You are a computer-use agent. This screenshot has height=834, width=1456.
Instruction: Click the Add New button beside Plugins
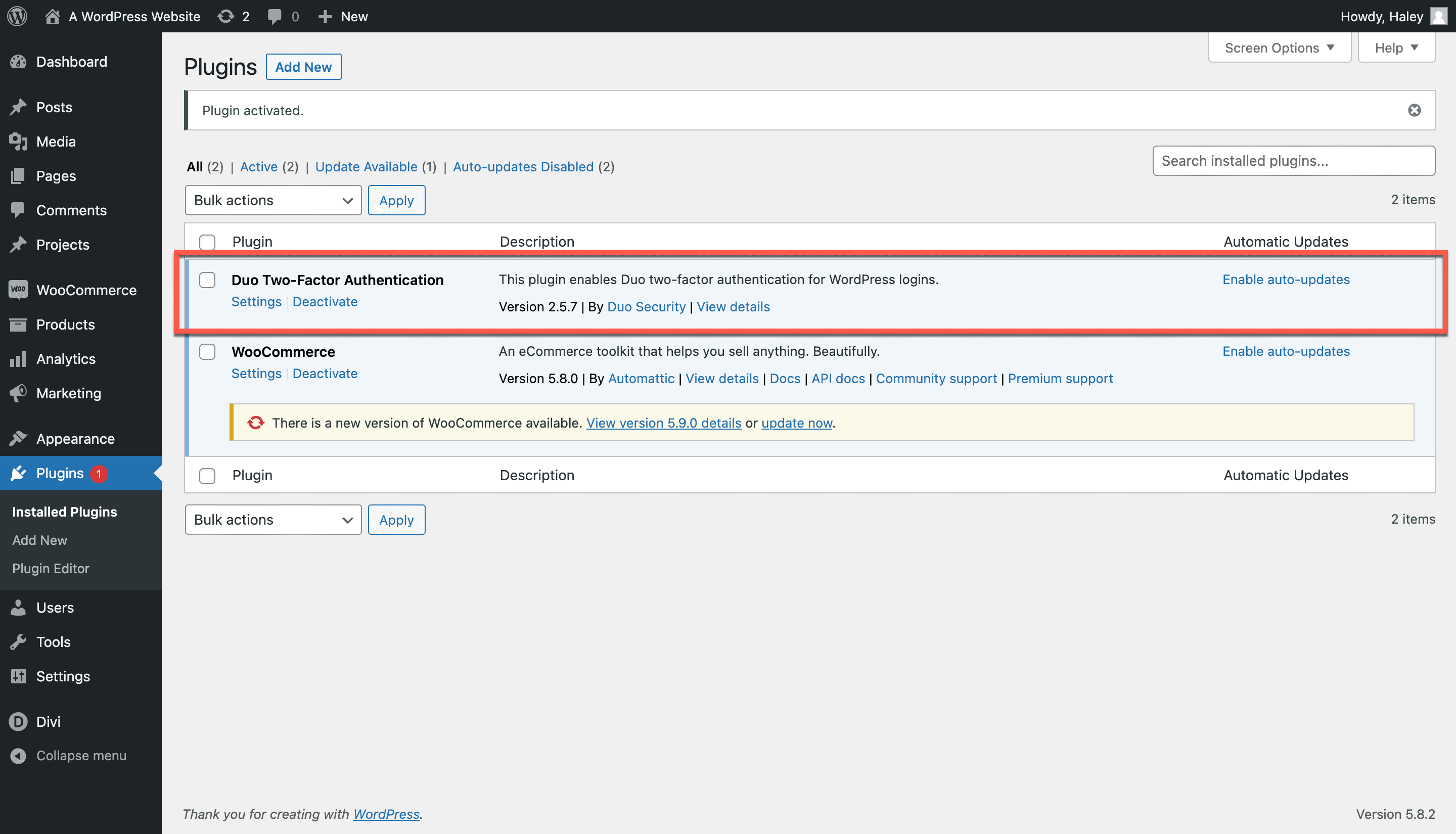coord(303,67)
